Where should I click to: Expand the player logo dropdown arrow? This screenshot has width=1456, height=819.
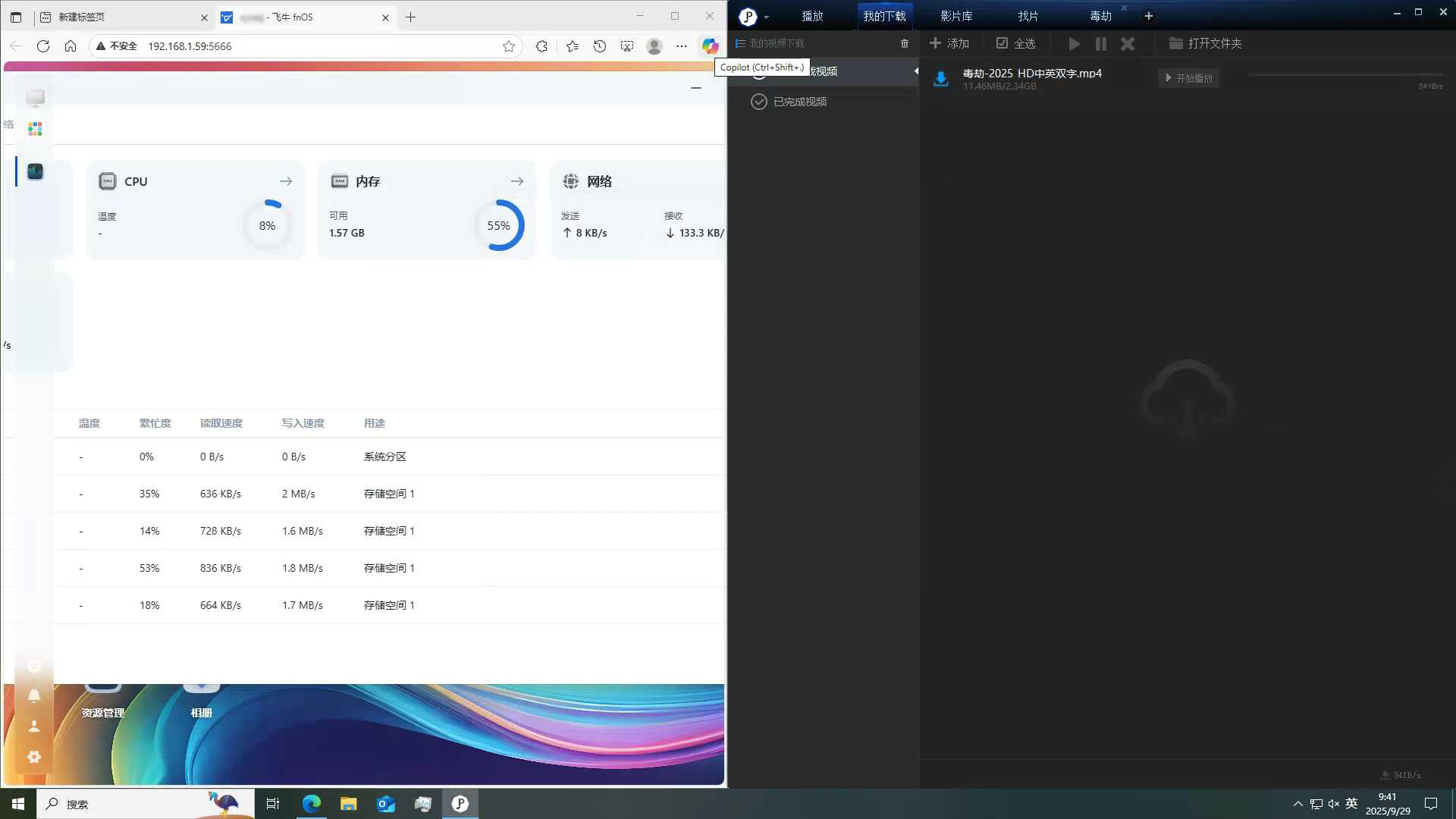[766, 17]
